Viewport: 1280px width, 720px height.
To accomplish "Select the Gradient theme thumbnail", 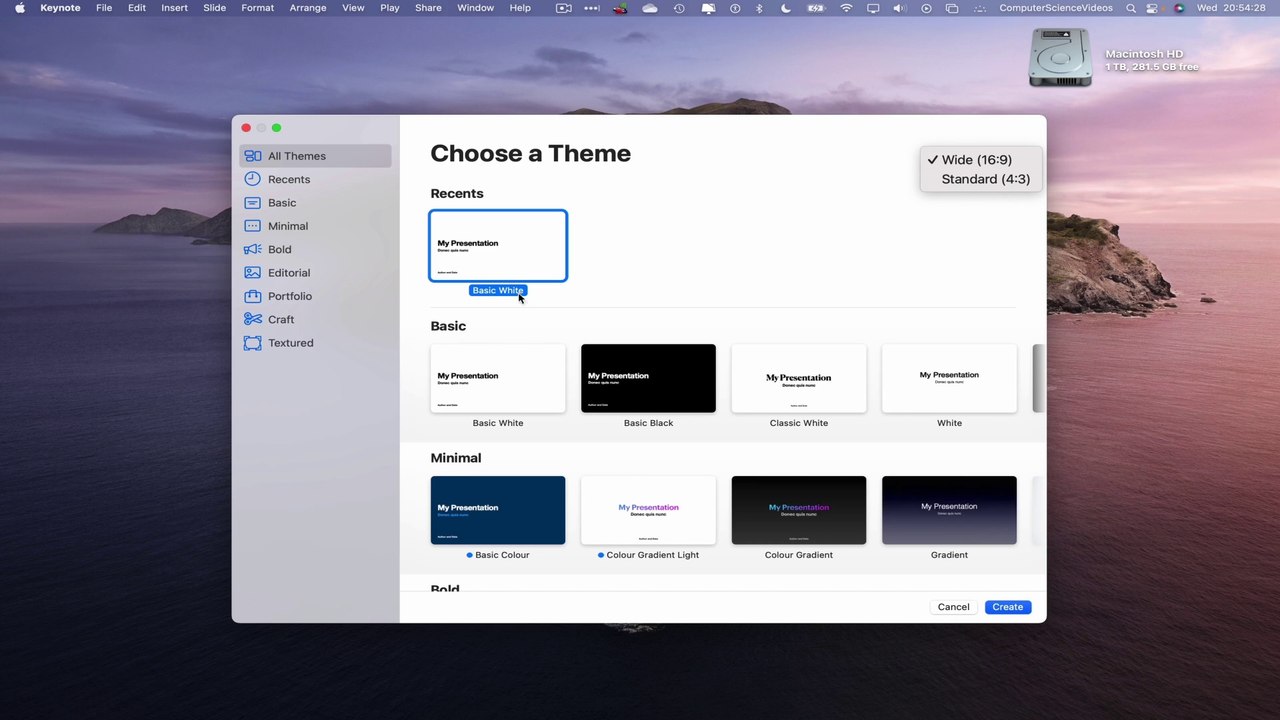I will coord(949,510).
